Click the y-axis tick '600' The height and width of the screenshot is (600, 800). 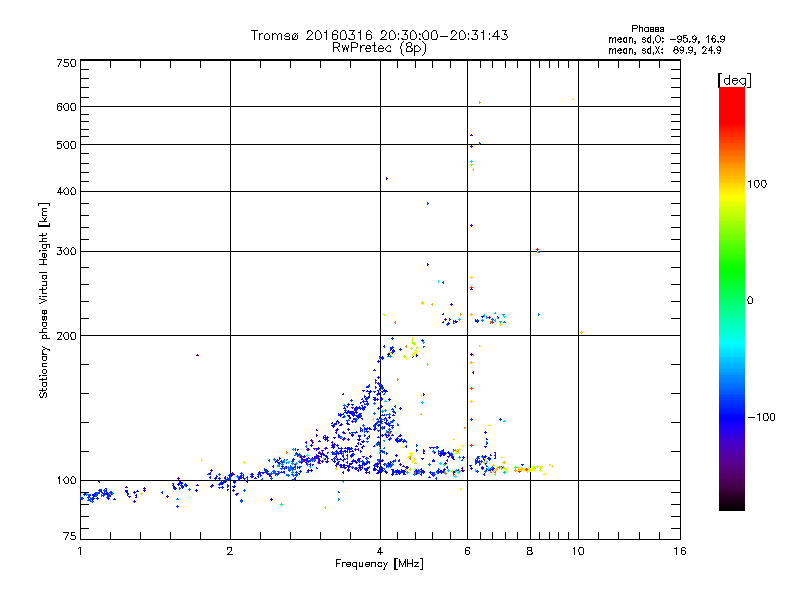pyautogui.click(x=66, y=107)
